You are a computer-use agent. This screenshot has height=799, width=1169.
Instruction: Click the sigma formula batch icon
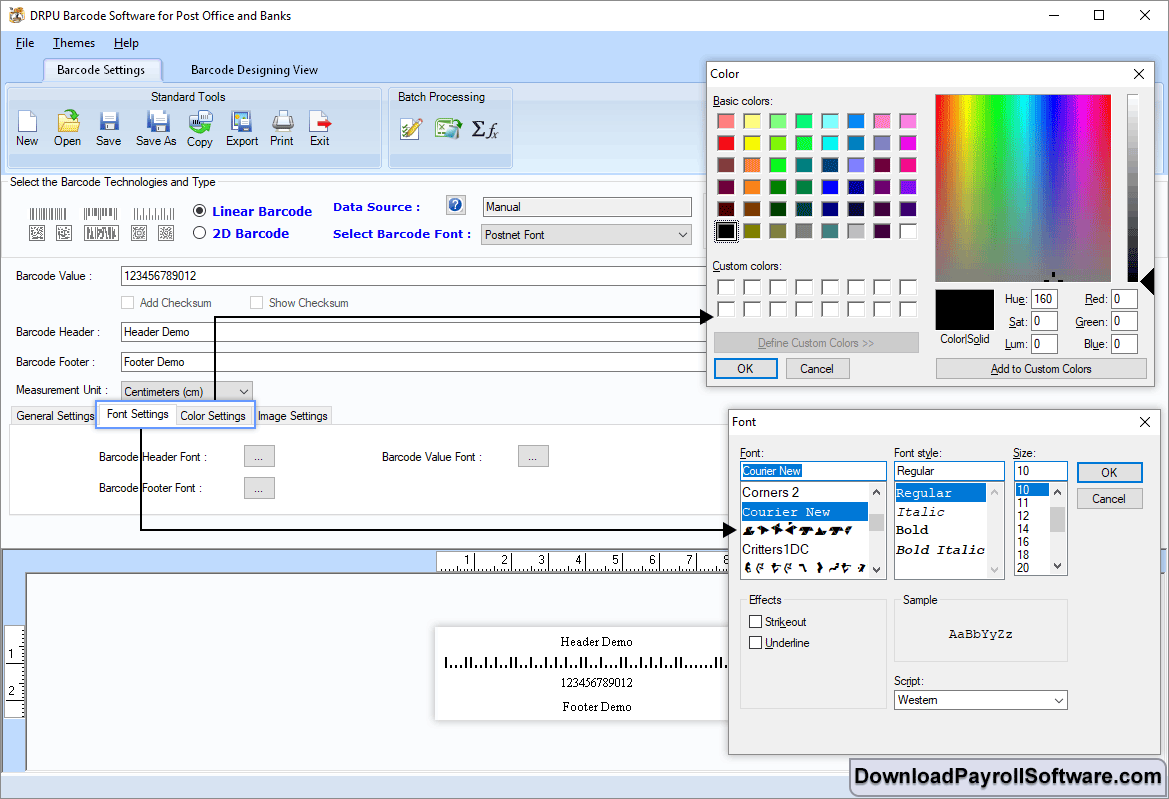(x=485, y=129)
